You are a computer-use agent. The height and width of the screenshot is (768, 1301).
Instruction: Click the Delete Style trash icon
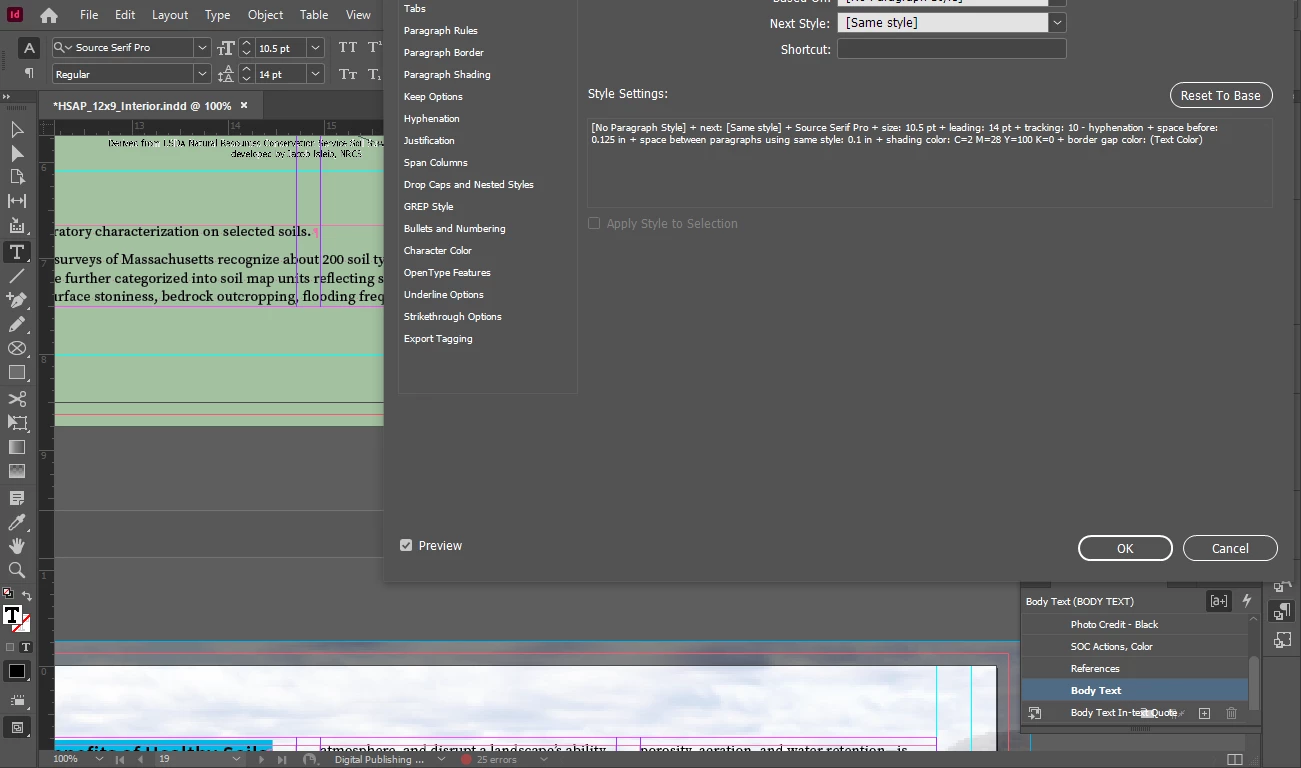1231,713
